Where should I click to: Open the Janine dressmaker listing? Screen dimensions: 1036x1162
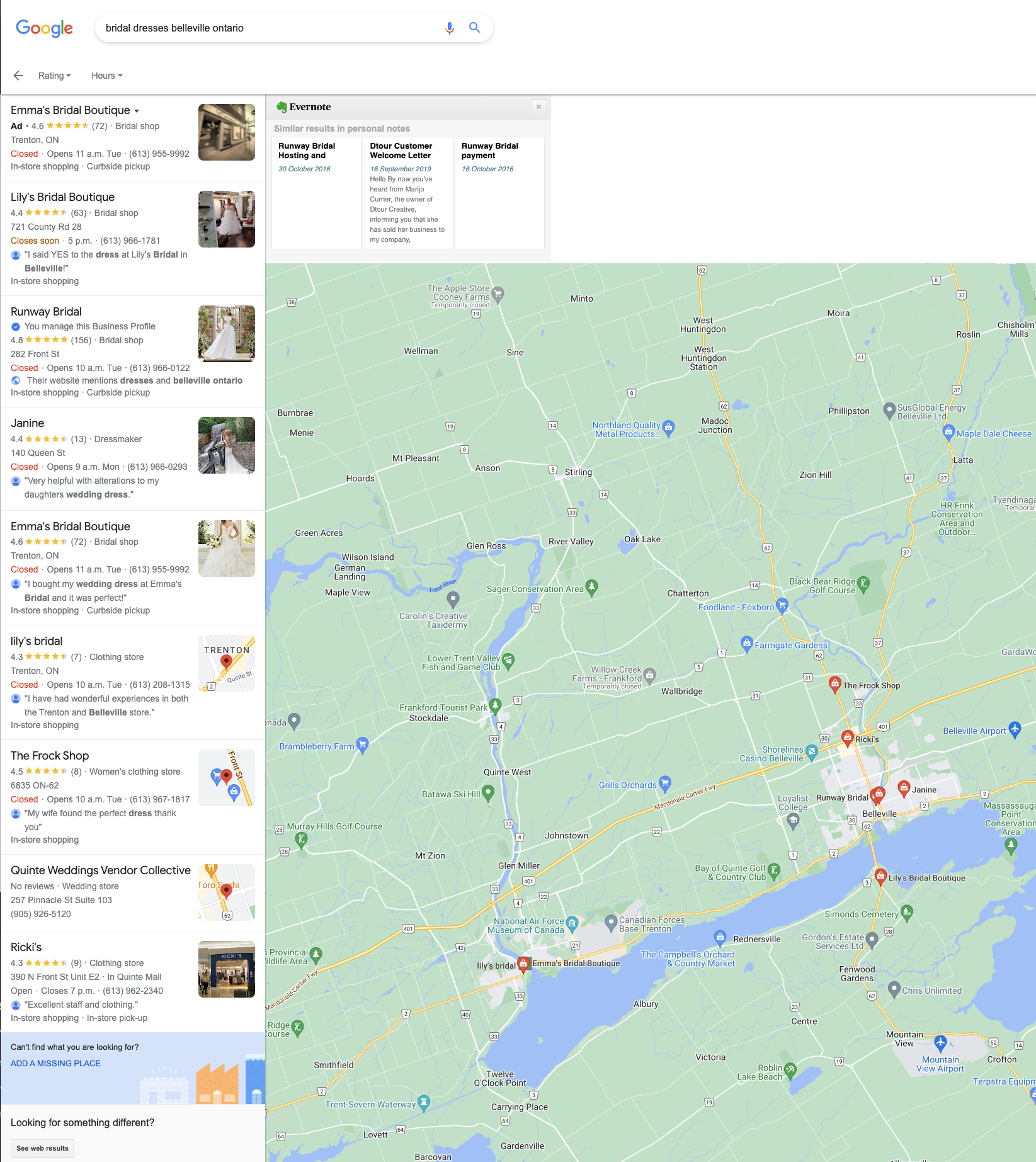point(27,423)
